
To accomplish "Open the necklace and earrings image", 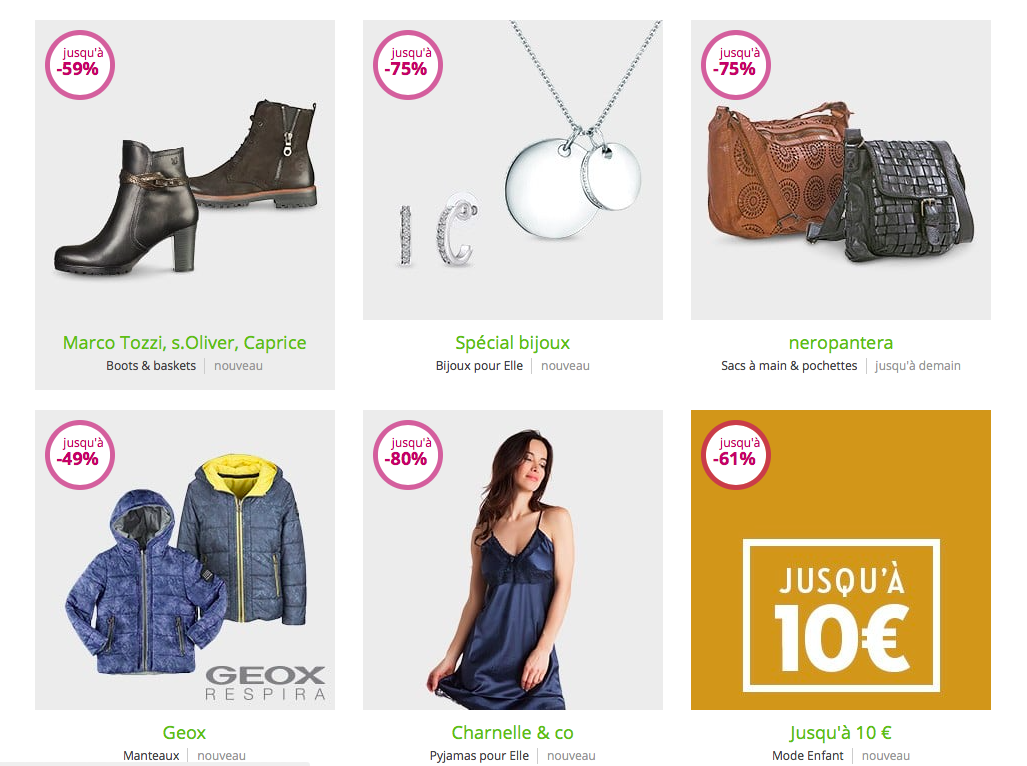I will 513,170.
